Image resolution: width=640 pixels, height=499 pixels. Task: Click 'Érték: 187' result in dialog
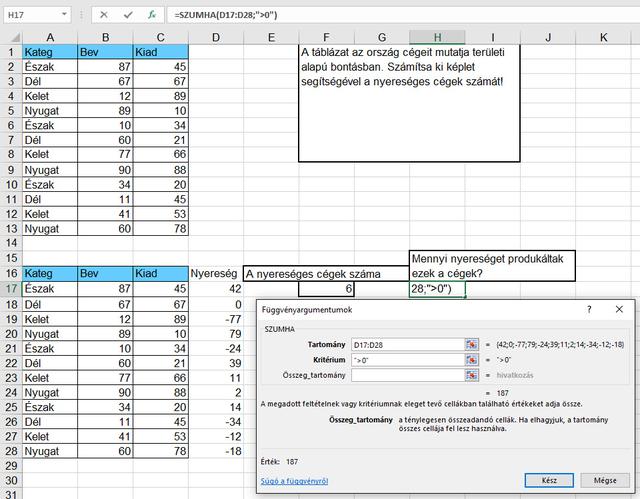[279, 462]
